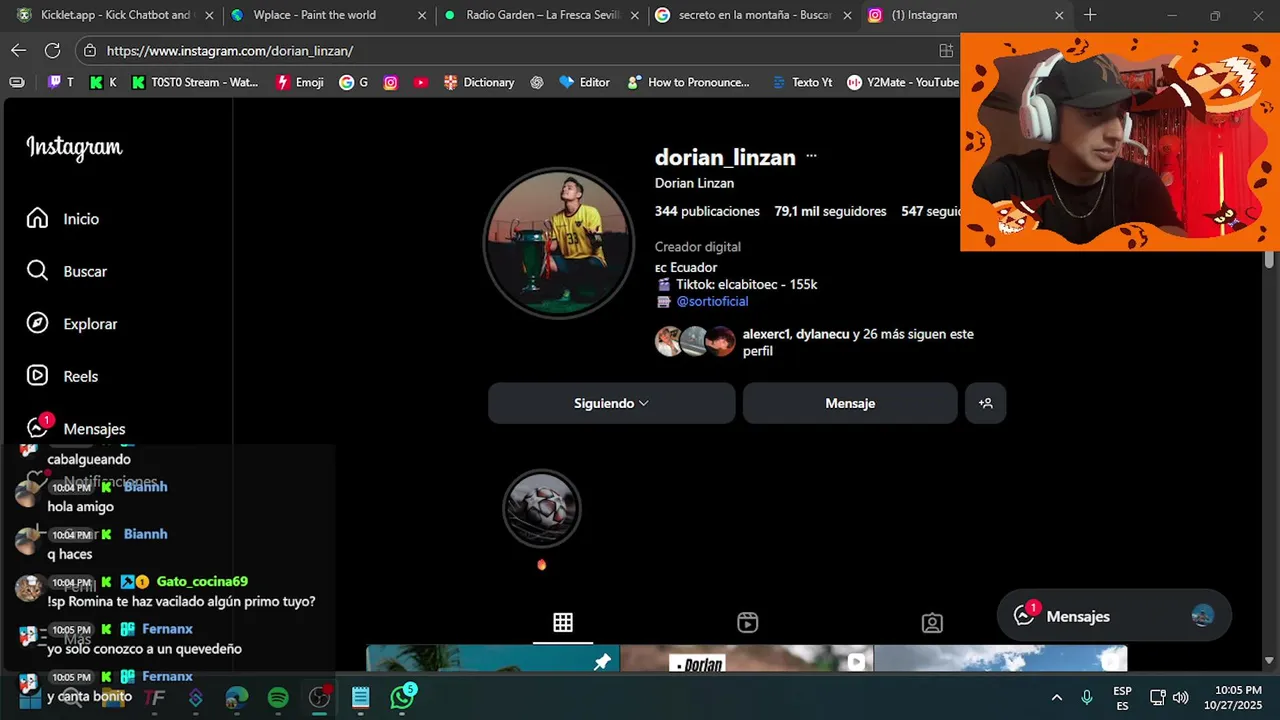This screenshot has width=1280, height=720.
Task: Open the Editor bookmark
Action: [584, 82]
